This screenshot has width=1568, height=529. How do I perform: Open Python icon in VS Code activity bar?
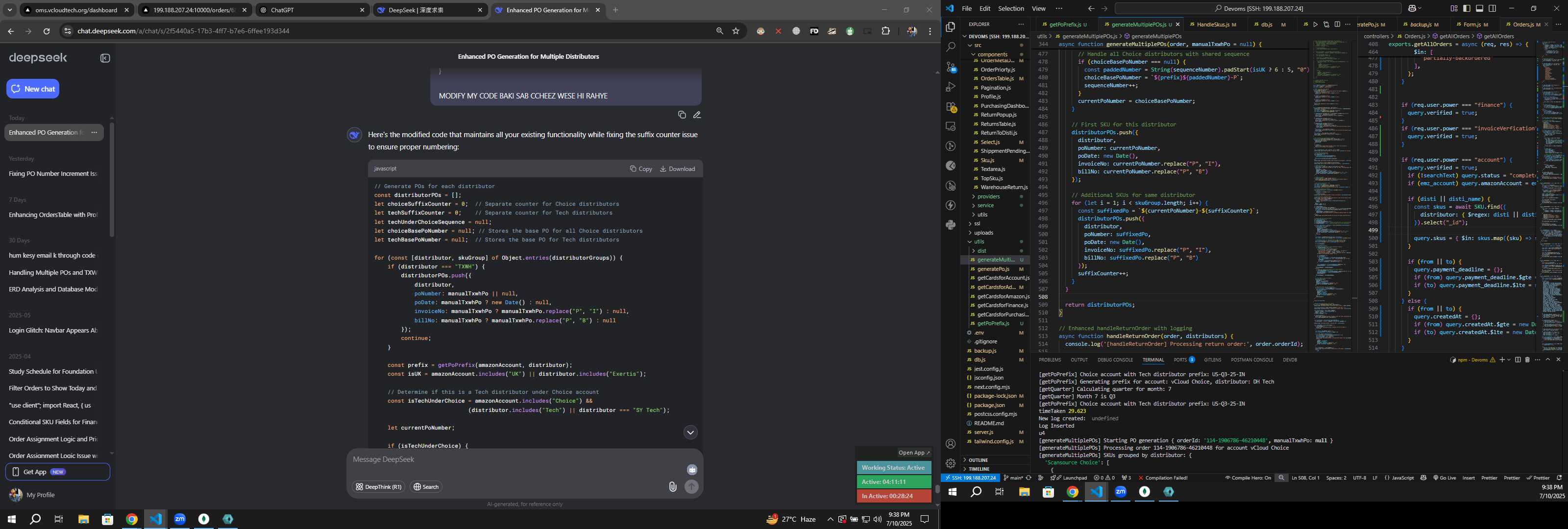click(x=950, y=225)
